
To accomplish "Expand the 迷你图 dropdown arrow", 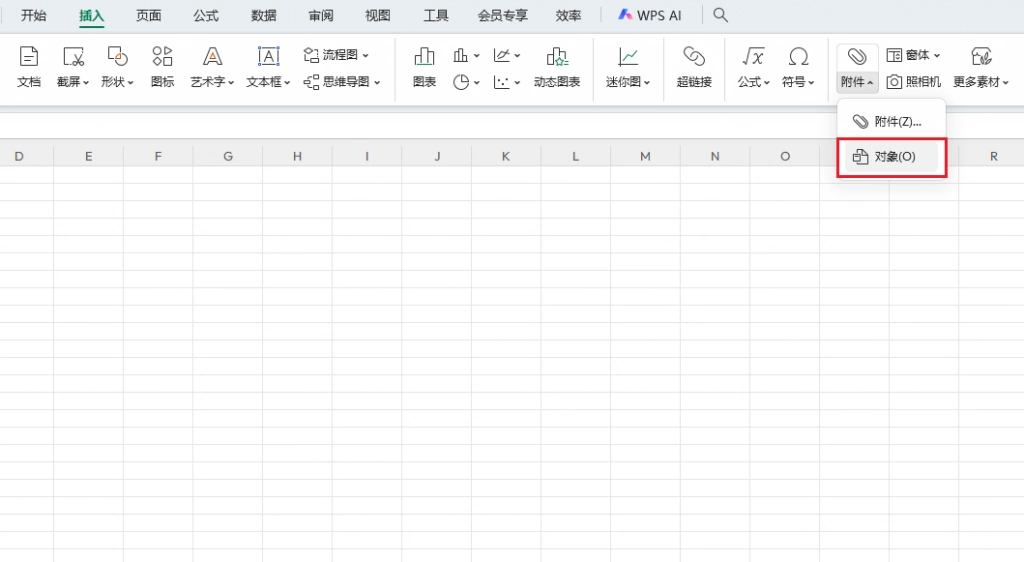I will click(x=647, y=82).
